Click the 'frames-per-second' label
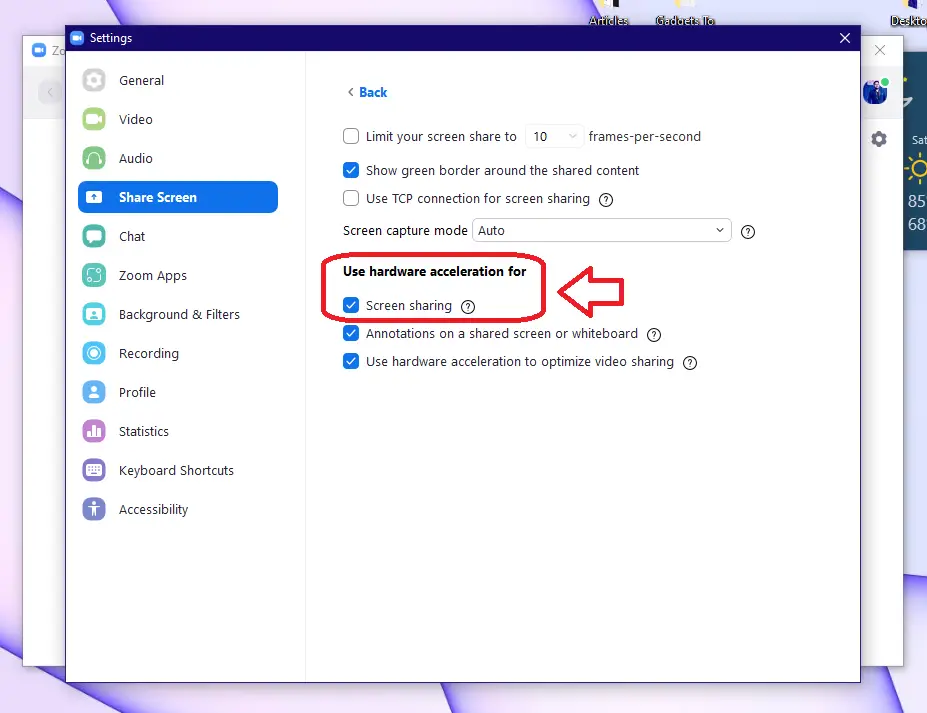The width and height of the screenshot is (927, 713). click(644, 137)
